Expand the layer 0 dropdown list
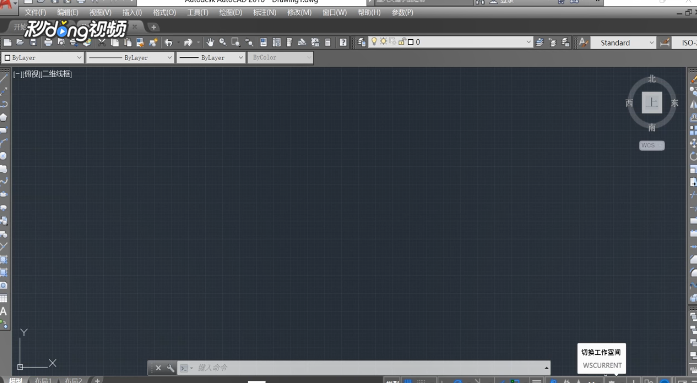Viewport: 697px width, 383px height. 529,42
